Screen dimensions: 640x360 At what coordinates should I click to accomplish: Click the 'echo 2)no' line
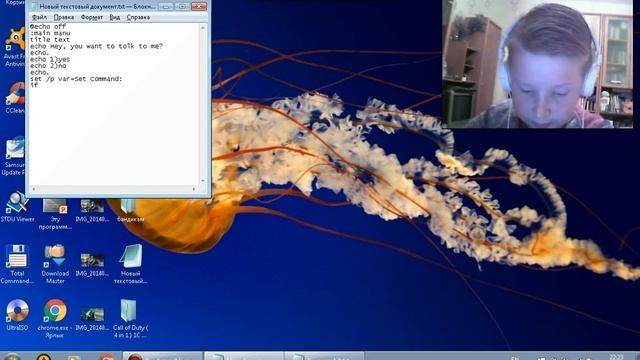coord(48,66)
